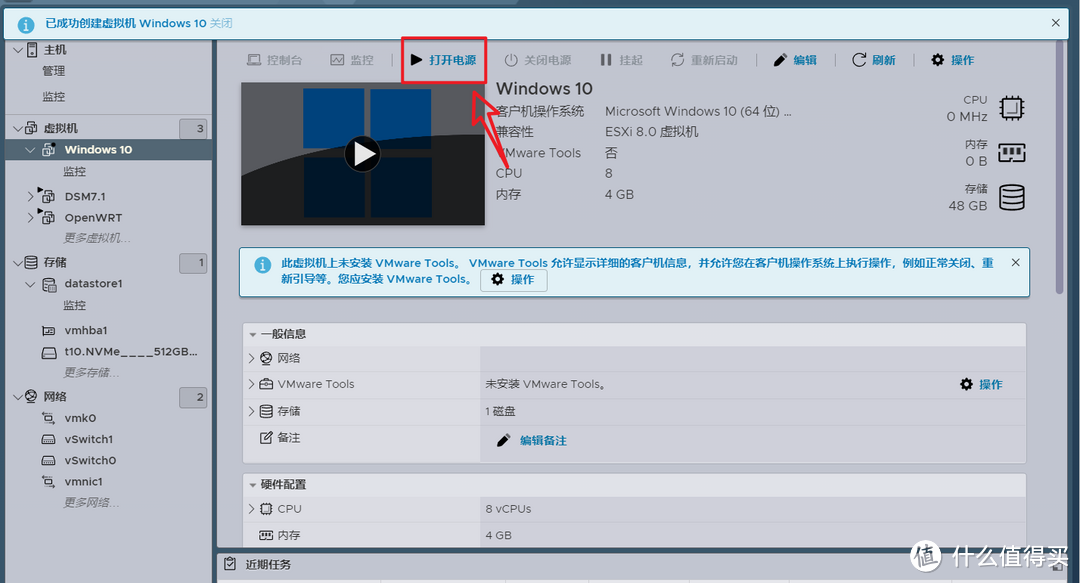The width and height of the screenshot is (1080, 583).
Task: Click 操作 button in VMware Tools warning
Action: 513,280
